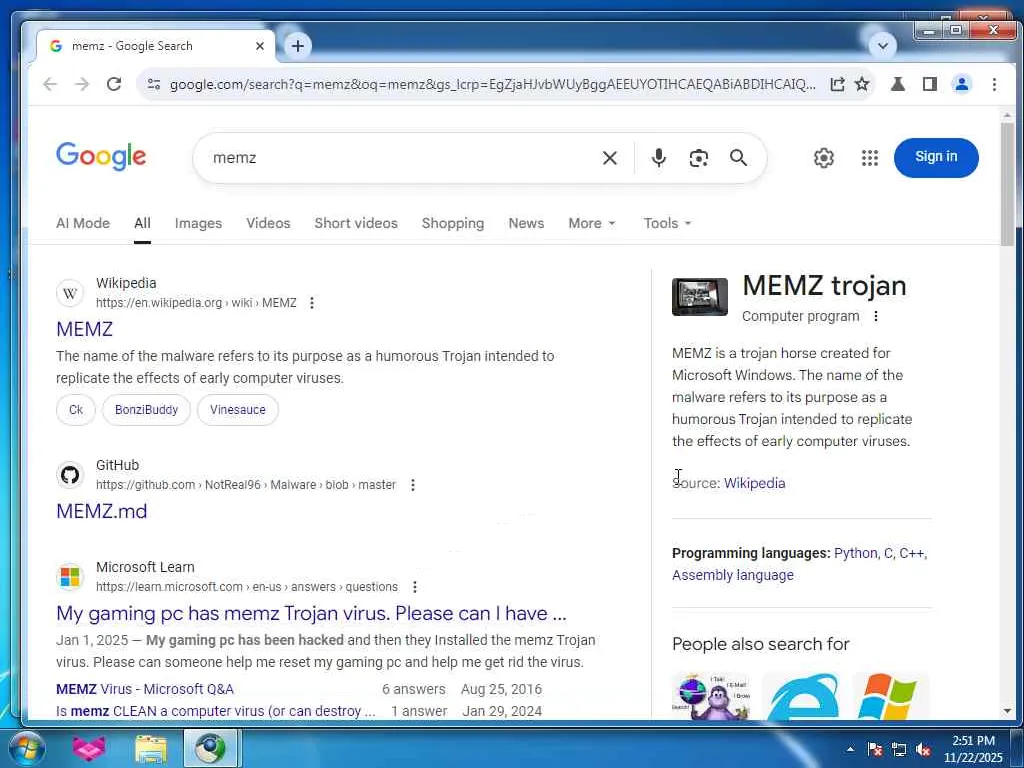This screenshot has height=768, width=1024.
Task: Share this page from address bar
Action: (x=837, y=84)
